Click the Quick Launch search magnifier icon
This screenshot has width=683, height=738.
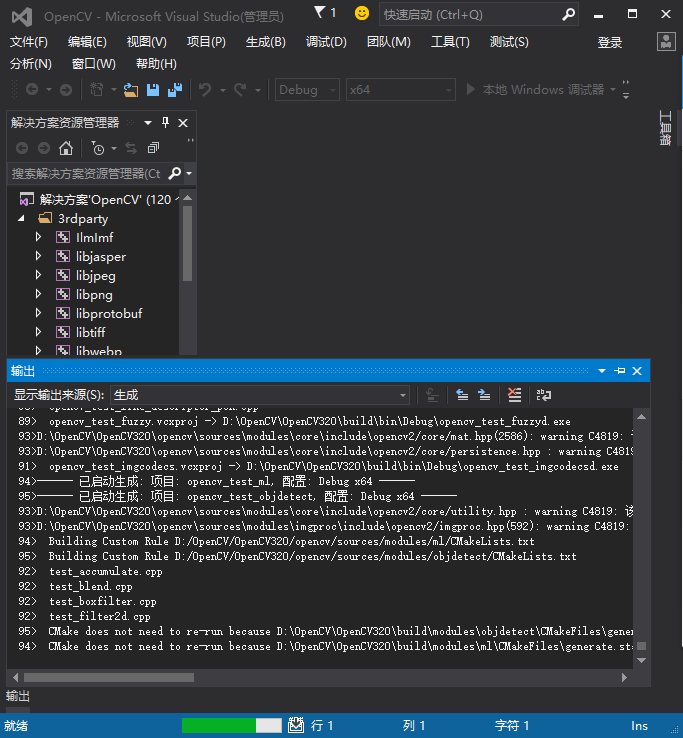[x=569, y=15]
